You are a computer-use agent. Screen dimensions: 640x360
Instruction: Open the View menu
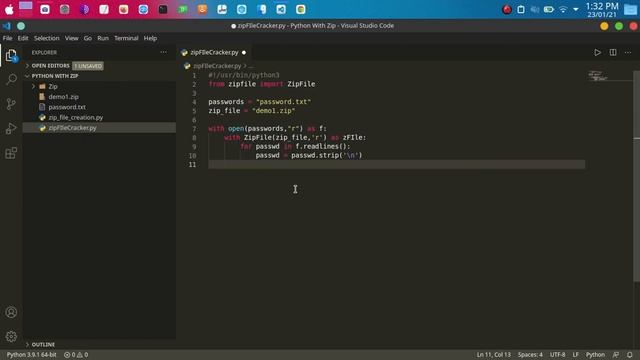pyautogui.click(x=71, y=38)
